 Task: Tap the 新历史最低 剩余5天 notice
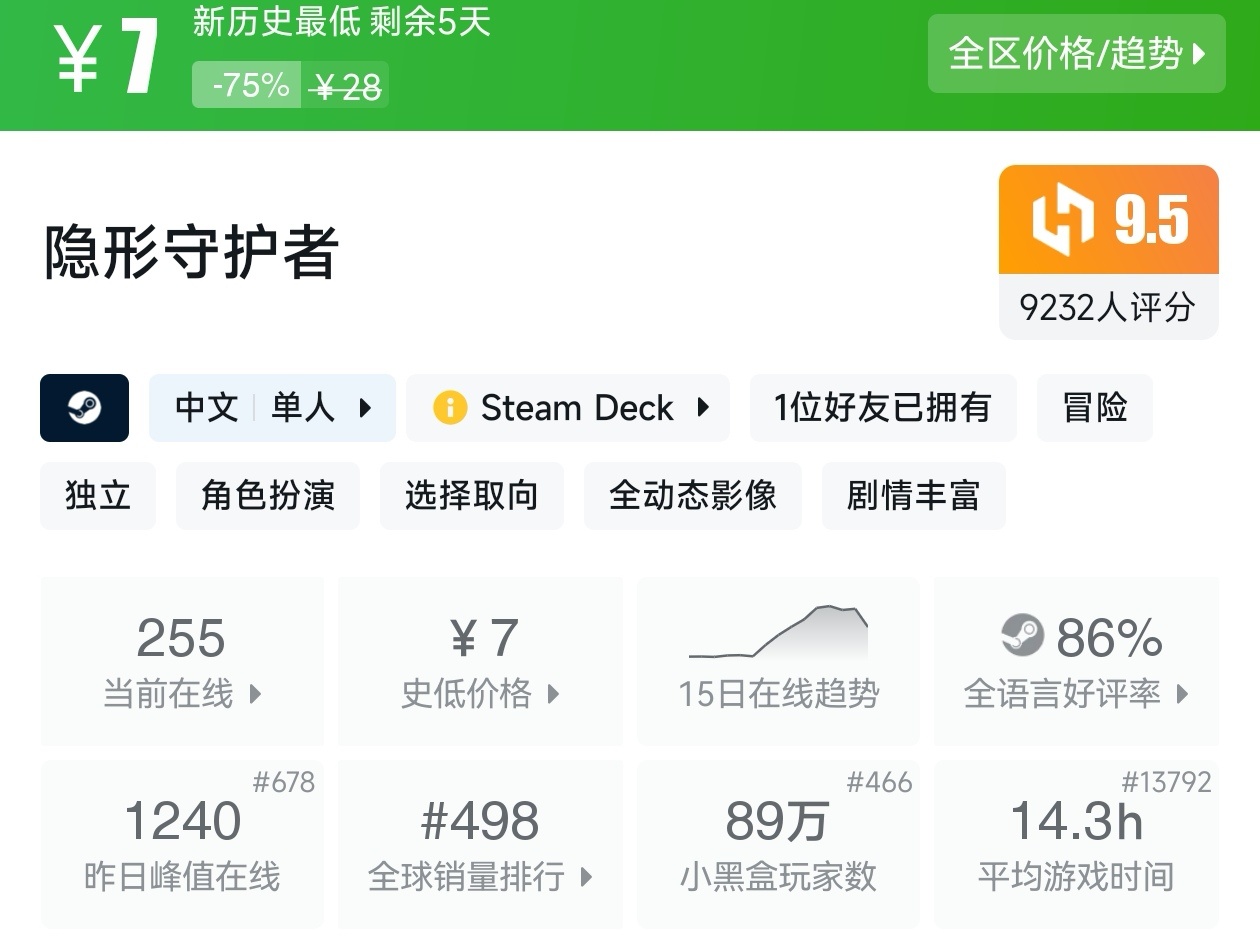pyautogui.click(x=341, y=21)
